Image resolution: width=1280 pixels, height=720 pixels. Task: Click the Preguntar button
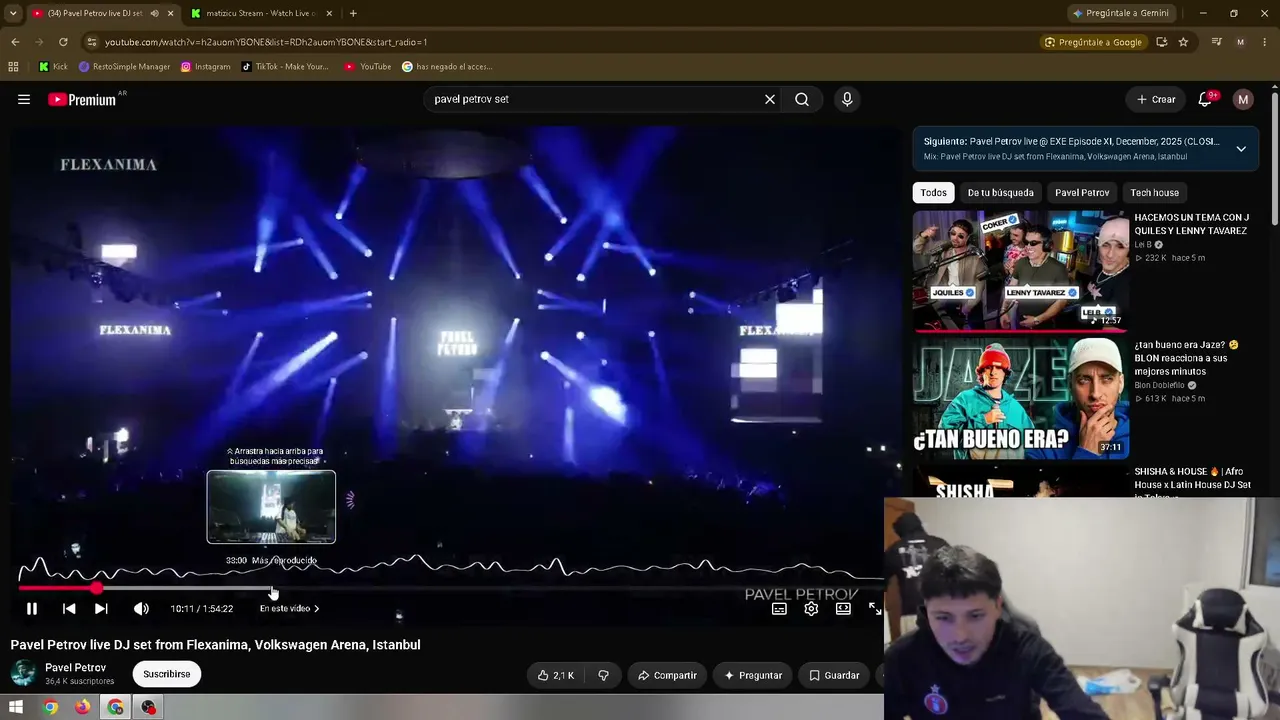753,675
